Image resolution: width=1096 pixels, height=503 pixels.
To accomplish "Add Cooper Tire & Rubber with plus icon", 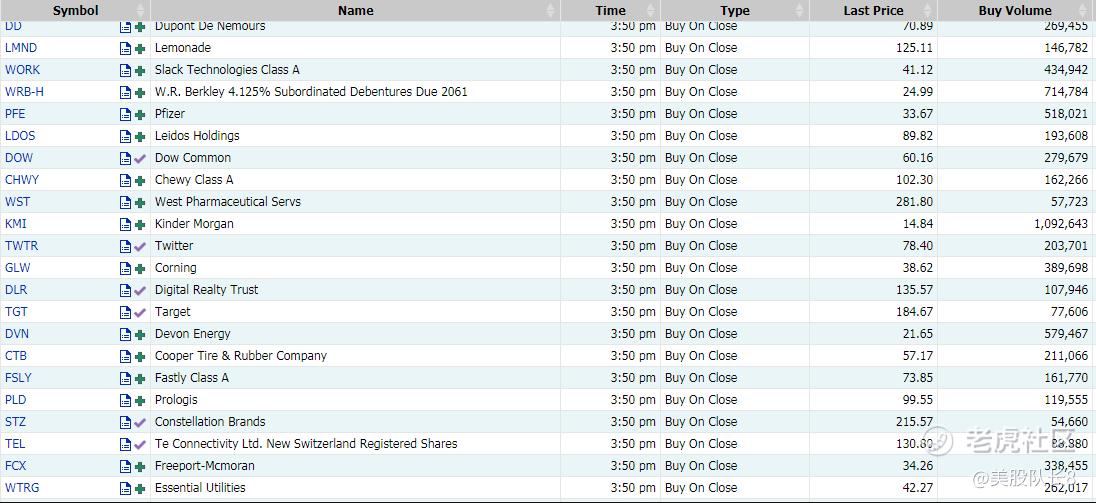I will (x=140, y=357).
